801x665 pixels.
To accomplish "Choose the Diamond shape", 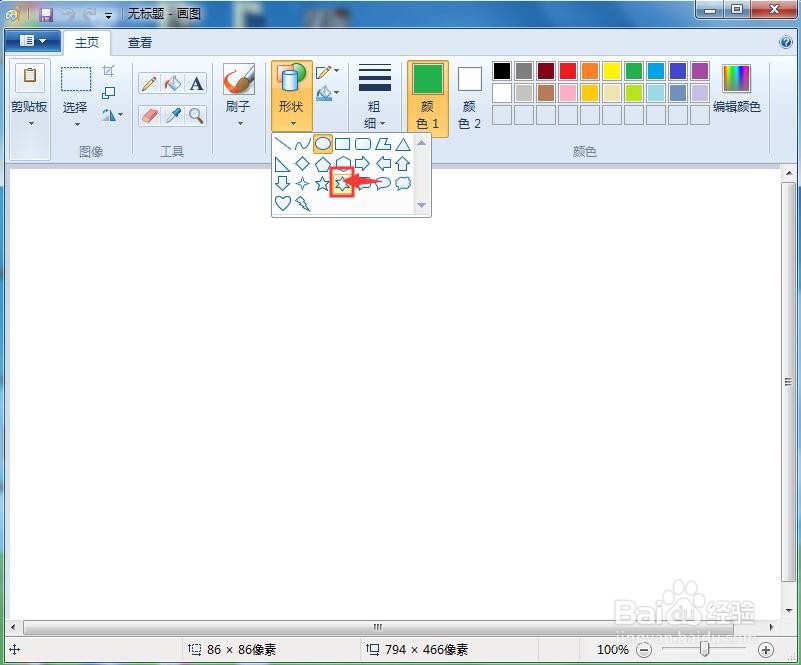I will tap(302, 164).
